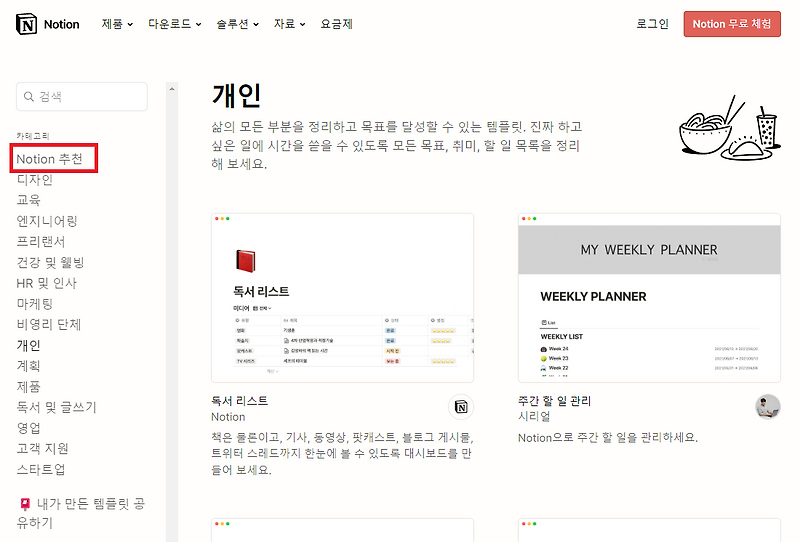Click the pin icon next to 내가 만든 템플릿
Screen dimensions: 800x542
(x=25, y=504)
